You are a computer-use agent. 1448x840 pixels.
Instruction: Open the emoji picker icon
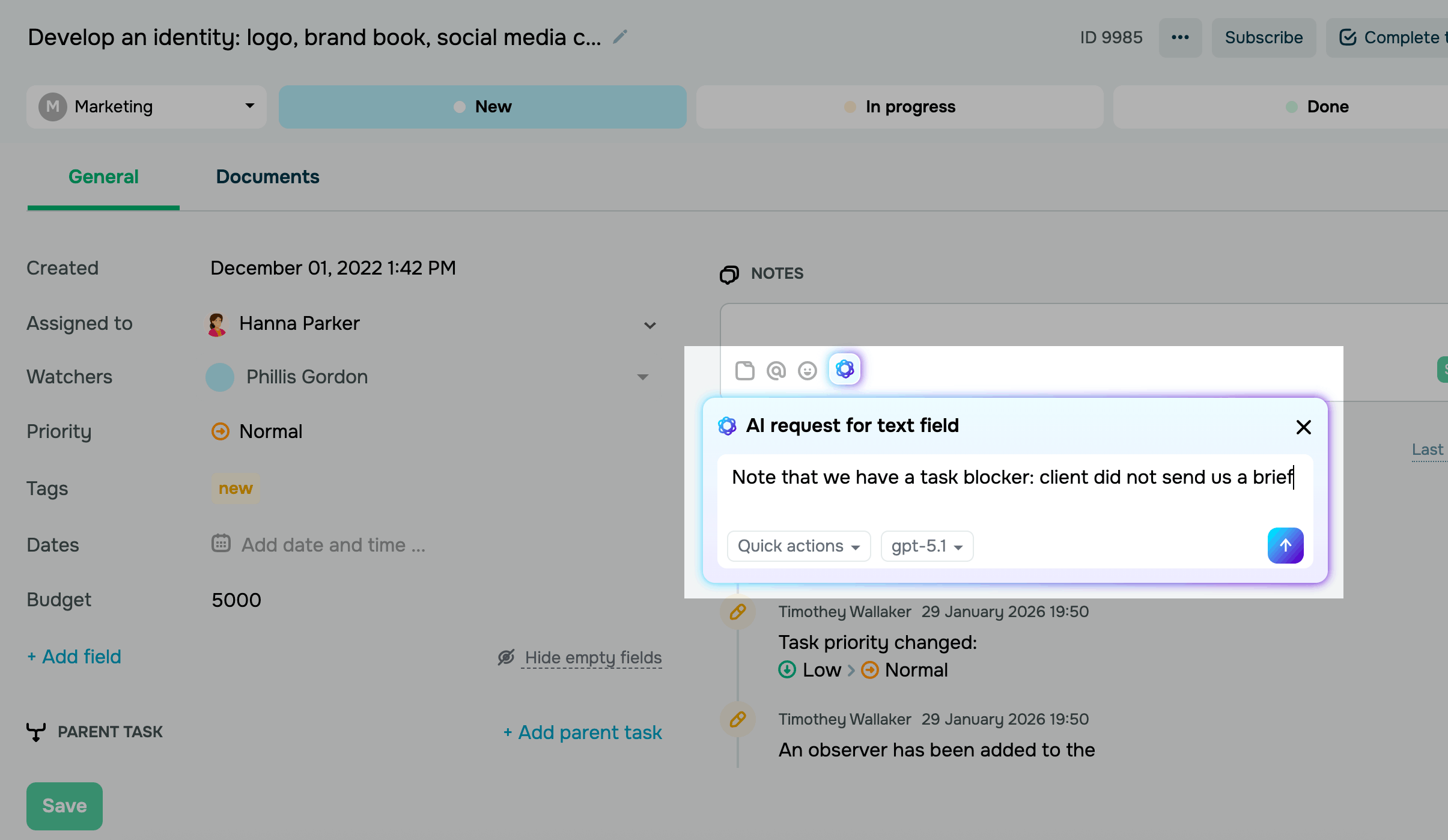[807, 371]
